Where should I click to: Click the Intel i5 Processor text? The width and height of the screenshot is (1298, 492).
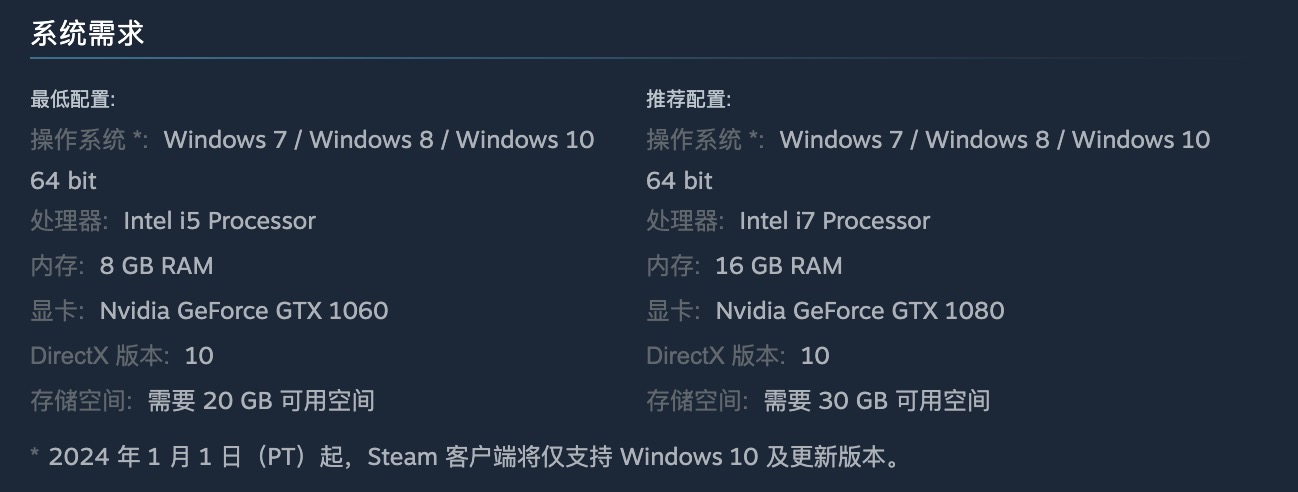click(219, 221)
